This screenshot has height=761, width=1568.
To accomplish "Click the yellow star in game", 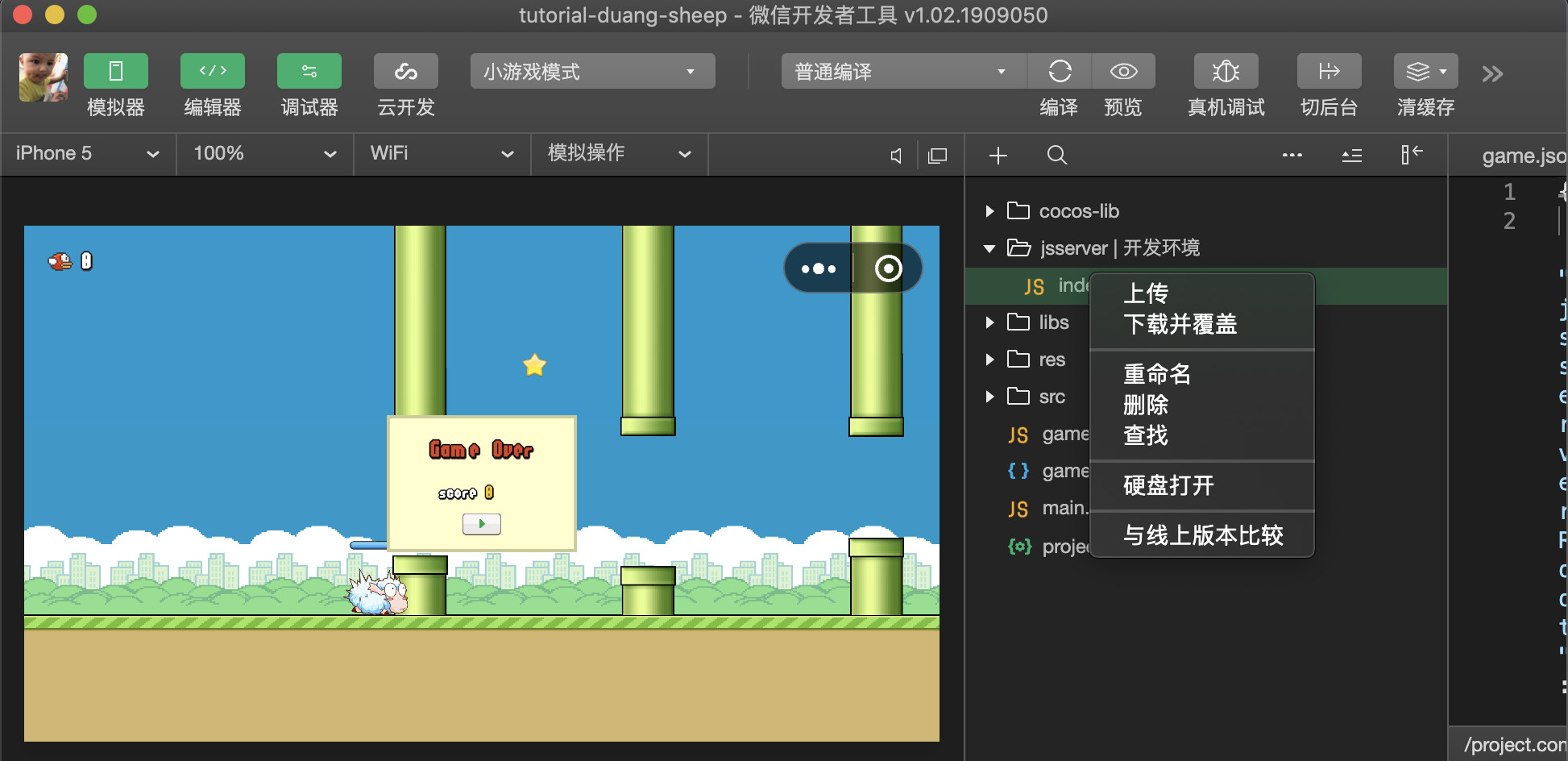I will click(x=535, y=365).
